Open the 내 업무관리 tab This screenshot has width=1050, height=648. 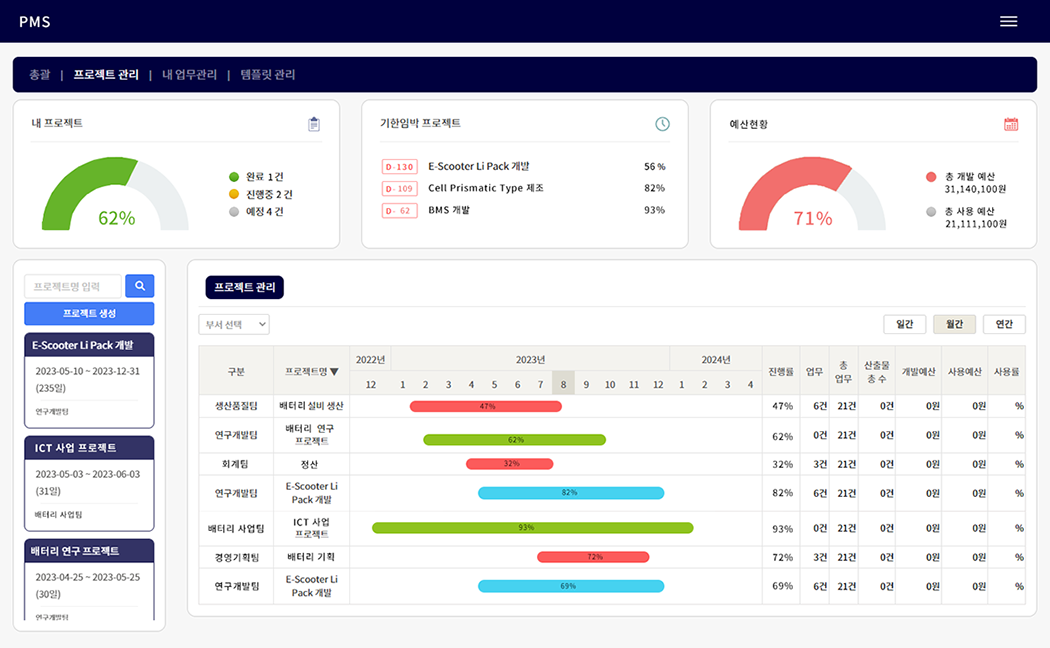(x=189, y=75)
